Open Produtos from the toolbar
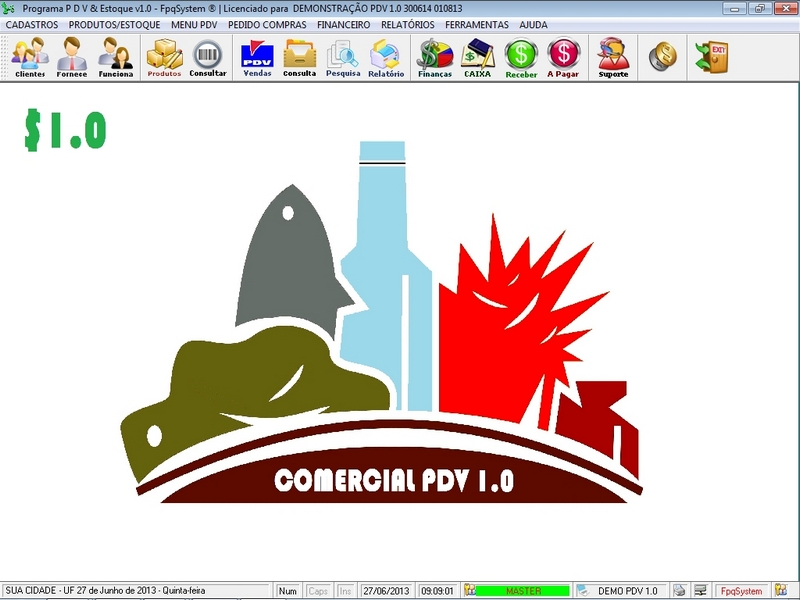 click(164, 57)
